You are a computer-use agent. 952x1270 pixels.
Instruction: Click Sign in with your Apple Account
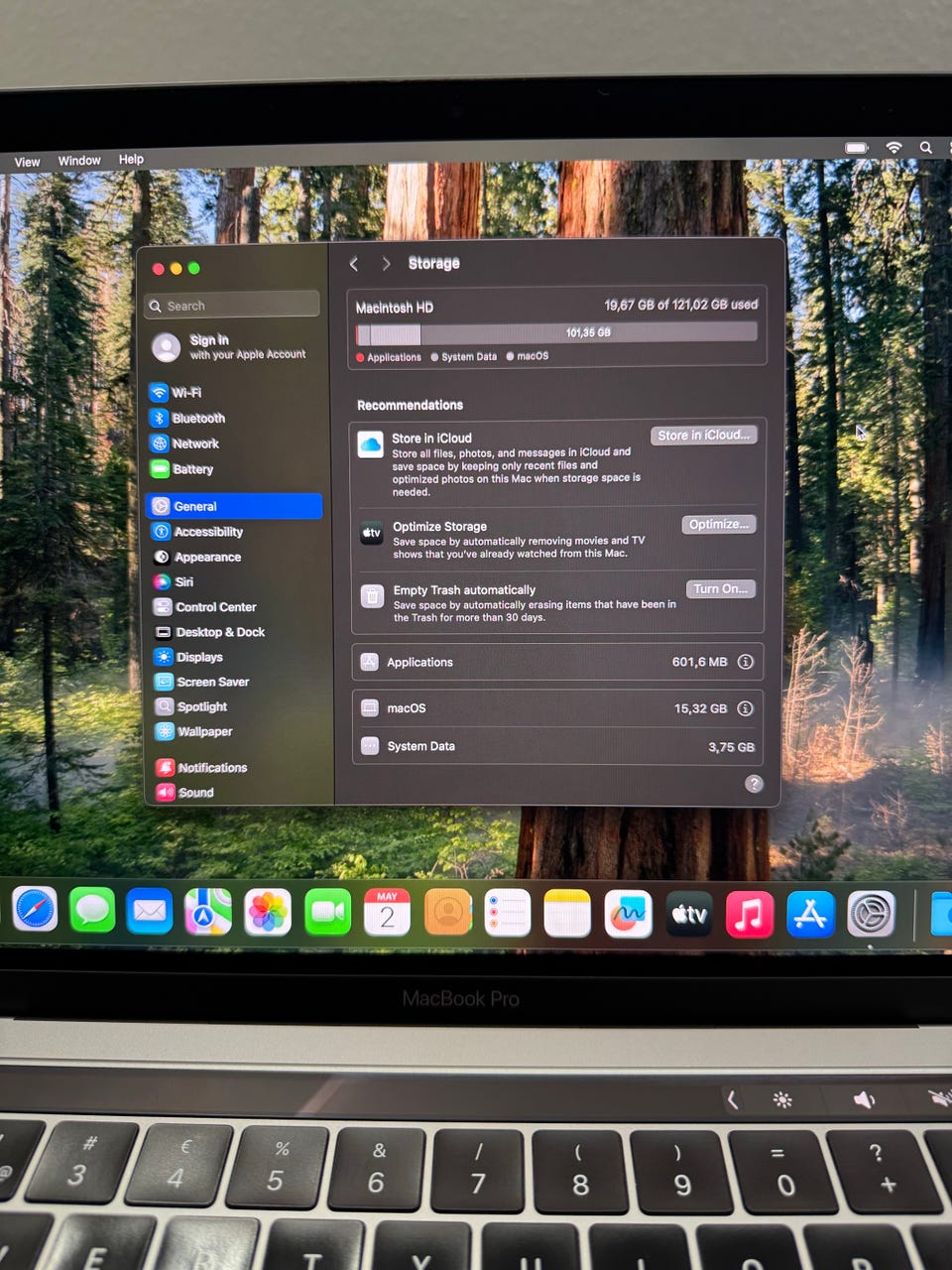(x=230, y=346)
